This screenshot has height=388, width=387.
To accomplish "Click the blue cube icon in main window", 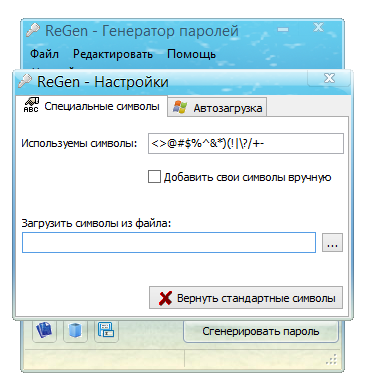I will click(75, 330).
